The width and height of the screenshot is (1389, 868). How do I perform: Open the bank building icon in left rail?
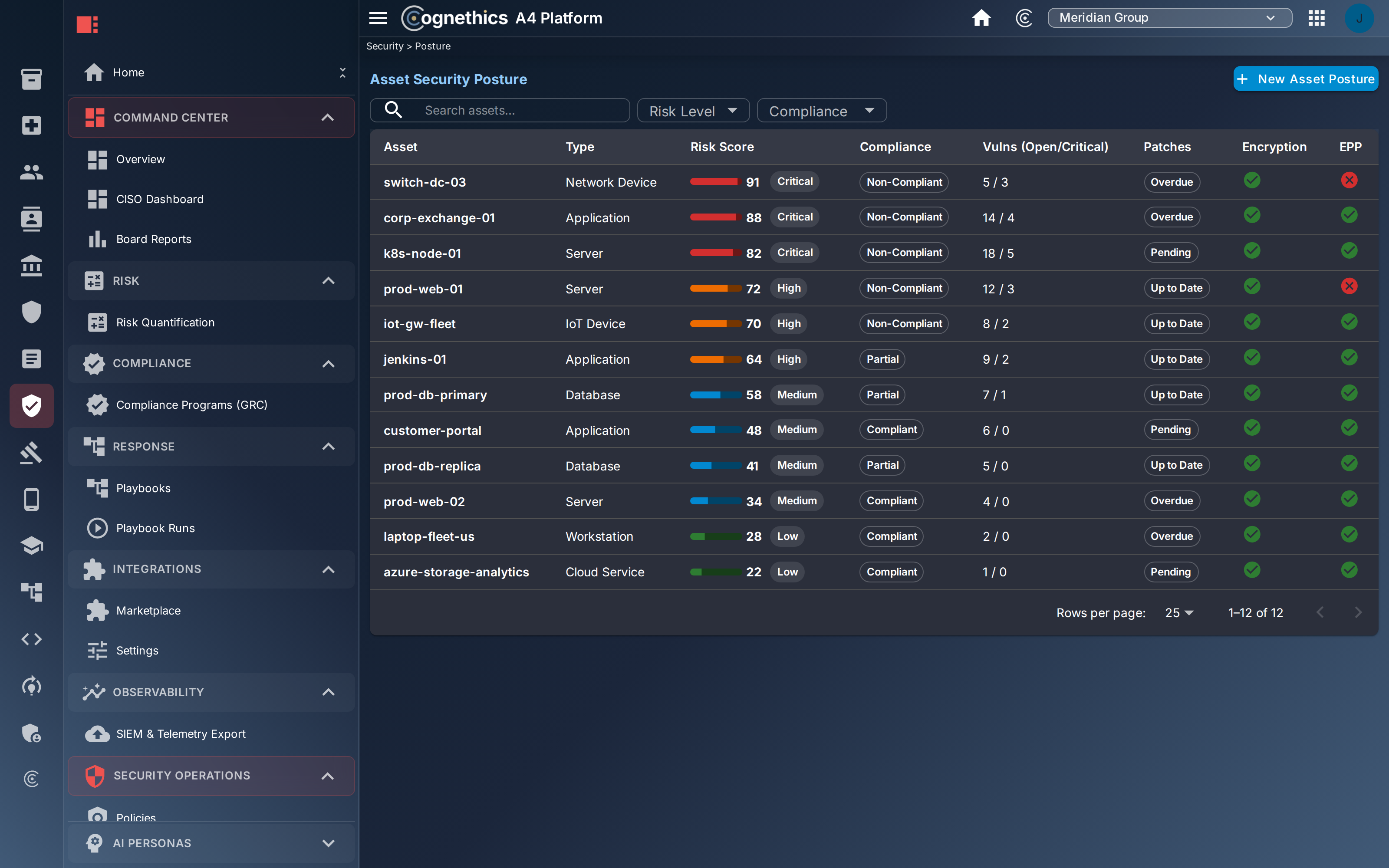point(32,265)
